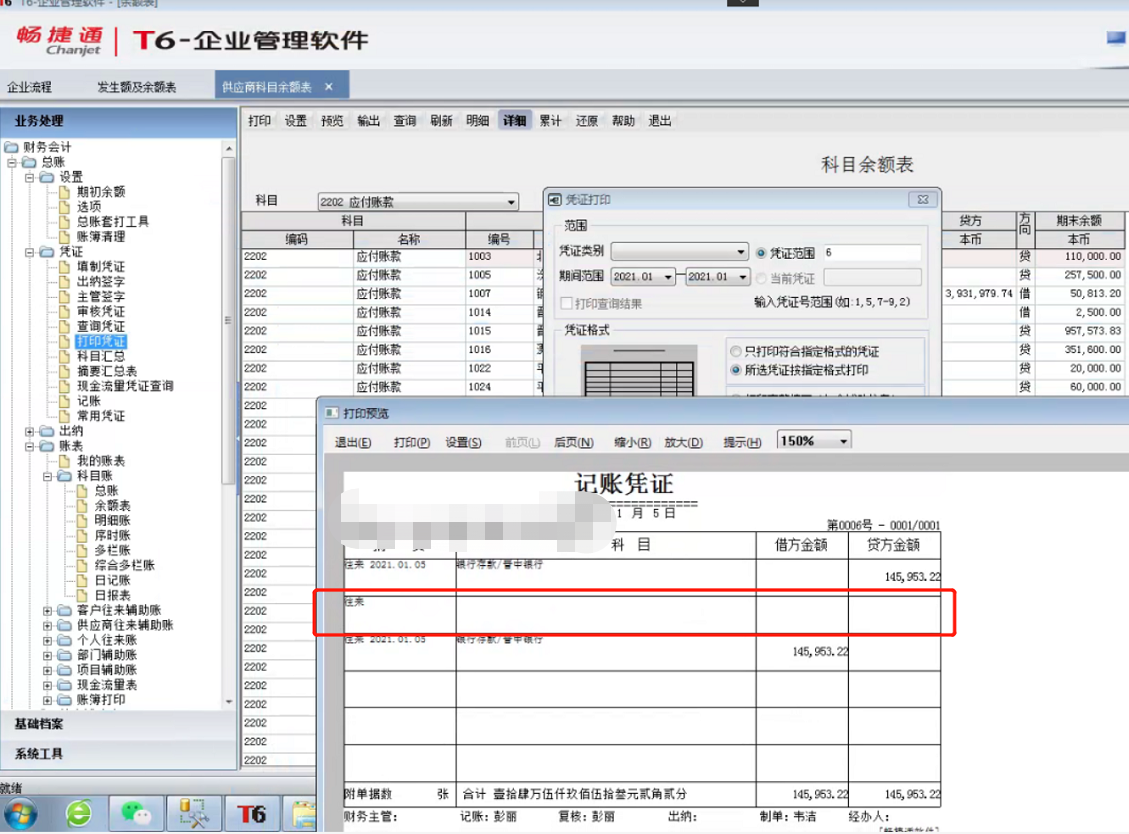Switch to 企业流程 tab
Viewport: 1129px width, 834px height.
coord(30,87)
